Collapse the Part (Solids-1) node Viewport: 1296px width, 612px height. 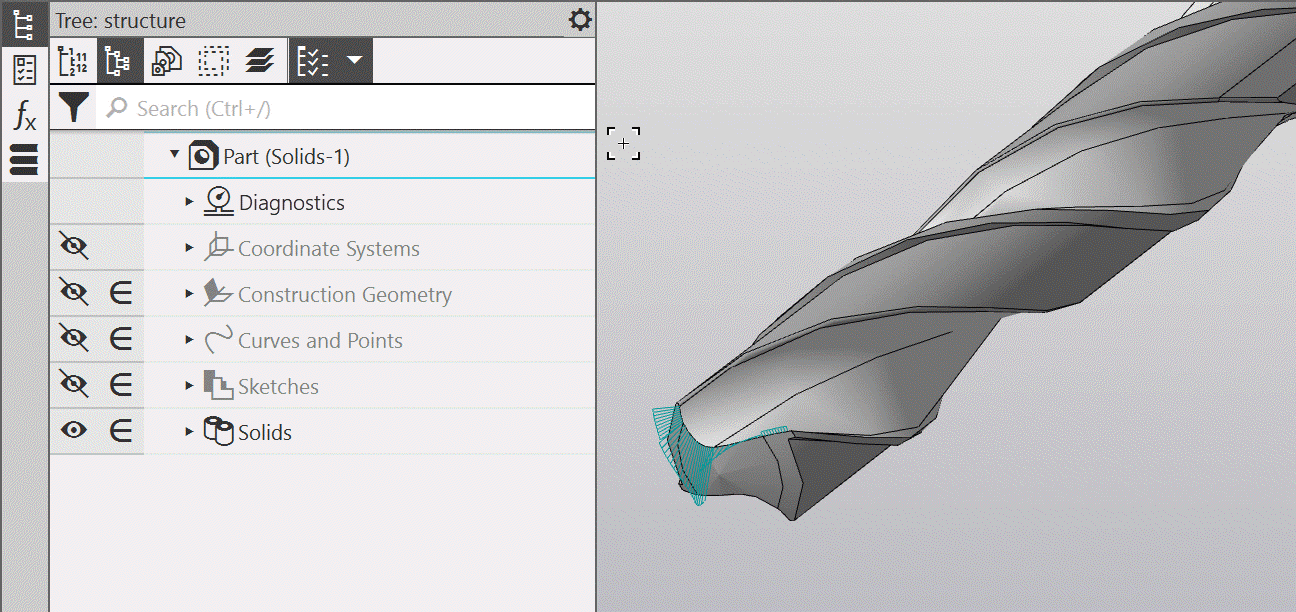[x=175, y=156]
